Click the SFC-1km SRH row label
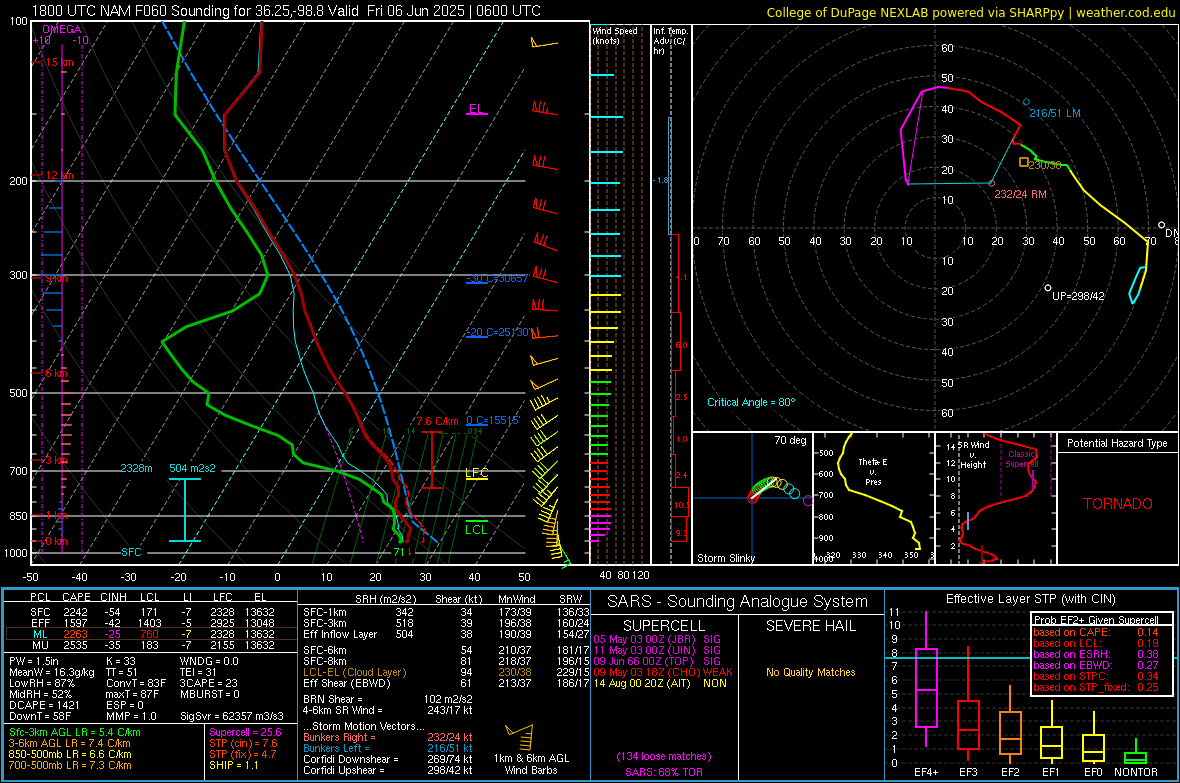This screenshot has width=1180, height=783. (325, 612)
